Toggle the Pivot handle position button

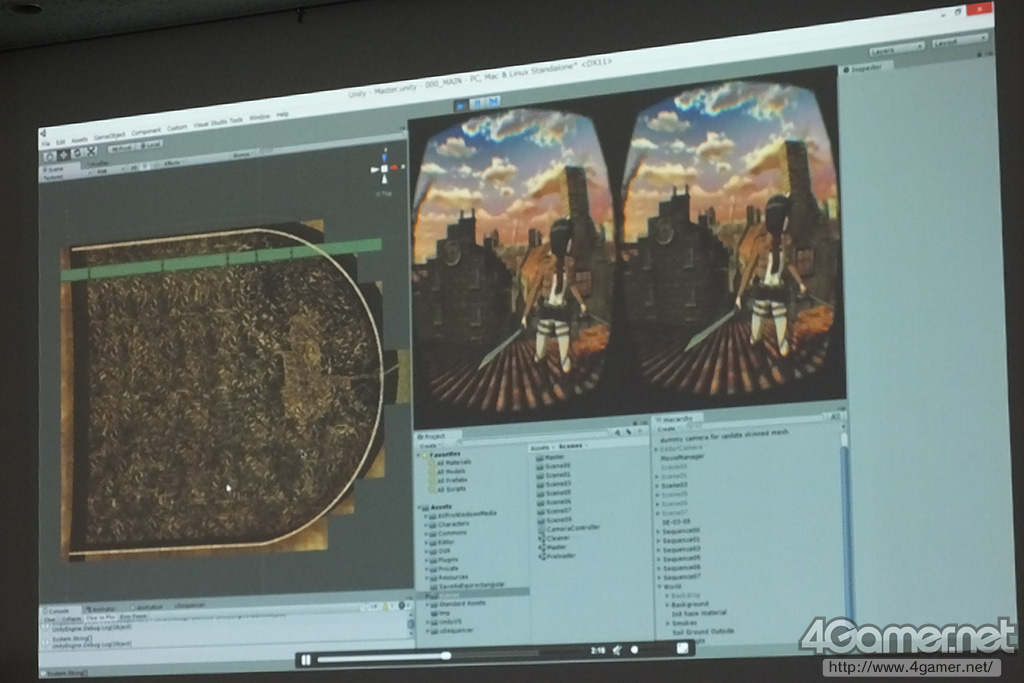[x=121, y=148]
